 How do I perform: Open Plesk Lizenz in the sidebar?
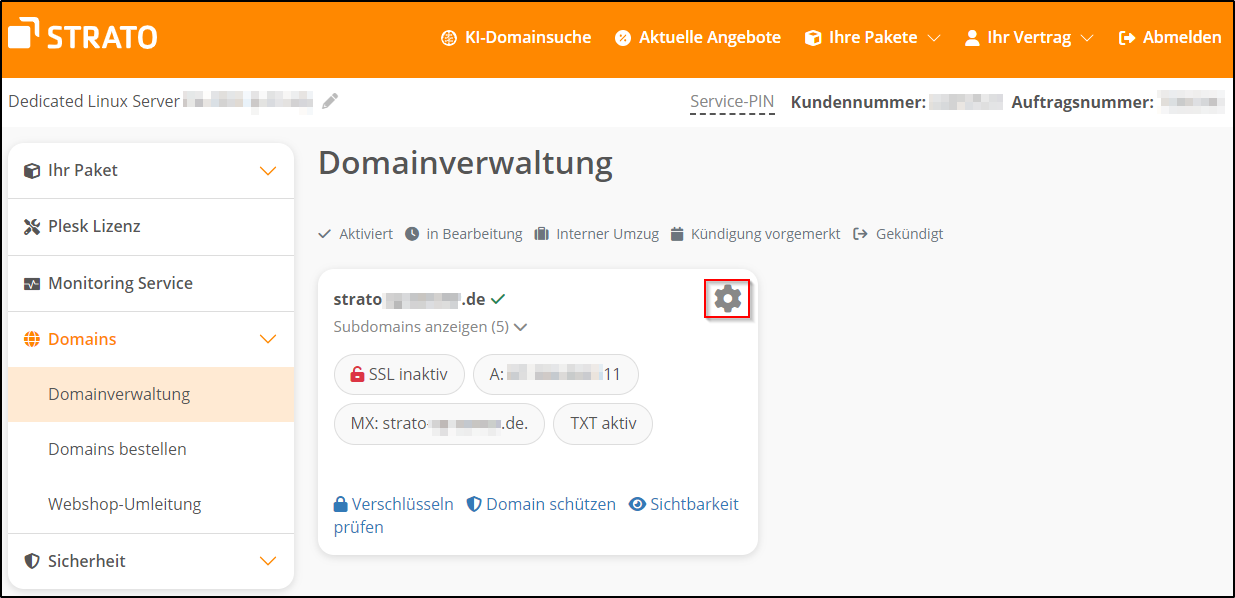click(x=150, y=226)
